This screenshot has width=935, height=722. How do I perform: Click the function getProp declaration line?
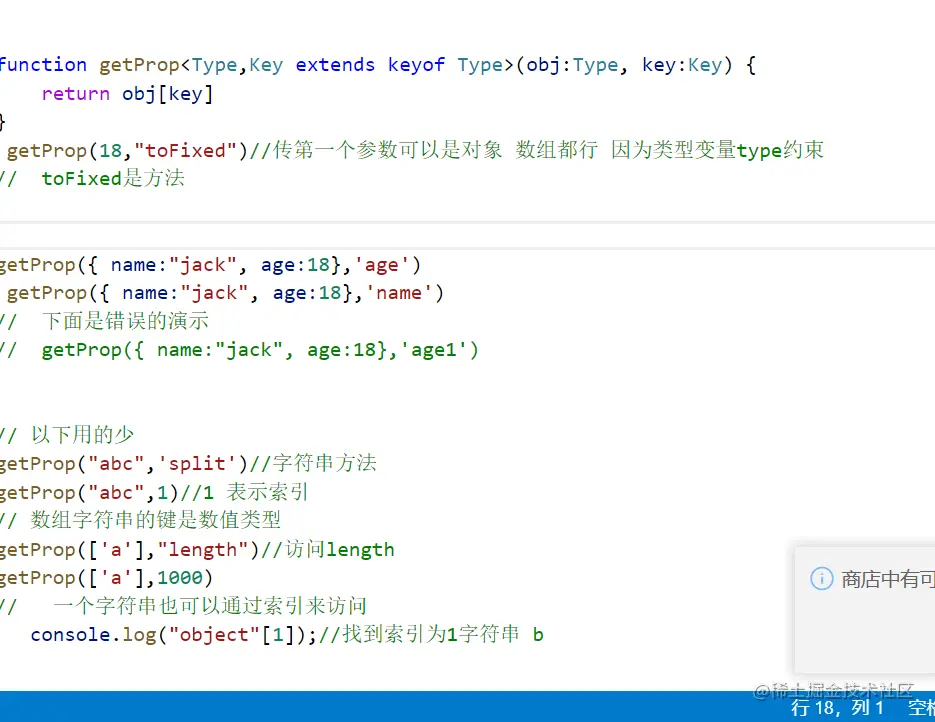(x=377, y=64)
